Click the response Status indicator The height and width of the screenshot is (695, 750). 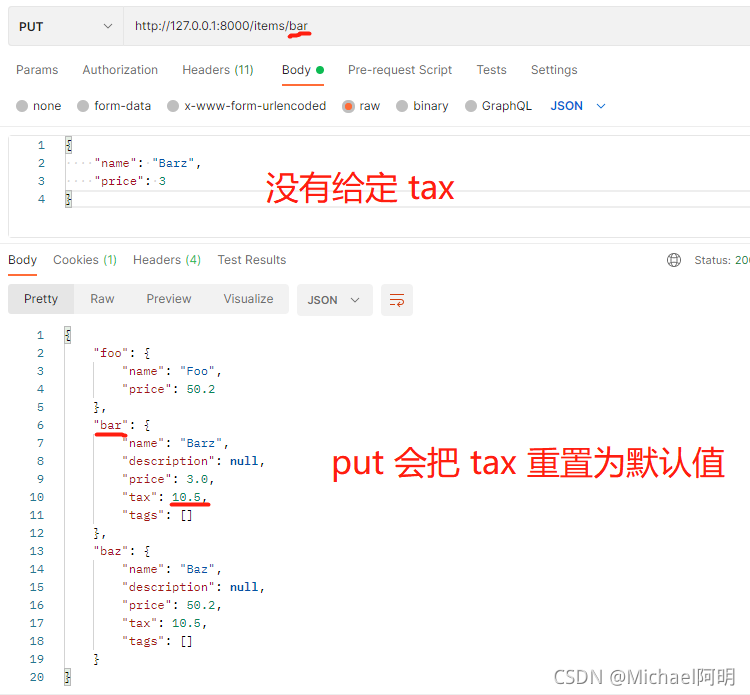click(x=722, y=260)
